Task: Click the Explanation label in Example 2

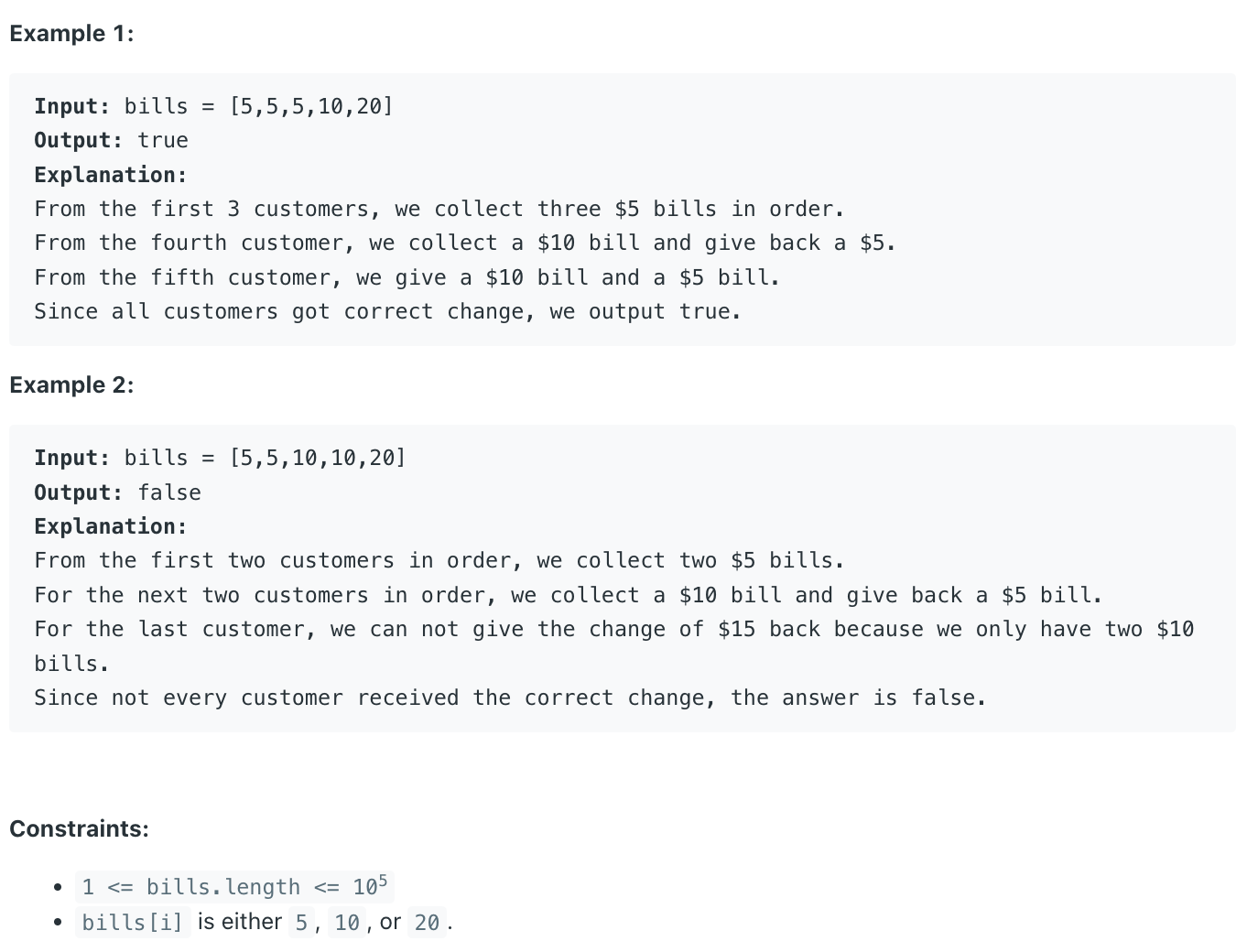Action: coord(111,526)
